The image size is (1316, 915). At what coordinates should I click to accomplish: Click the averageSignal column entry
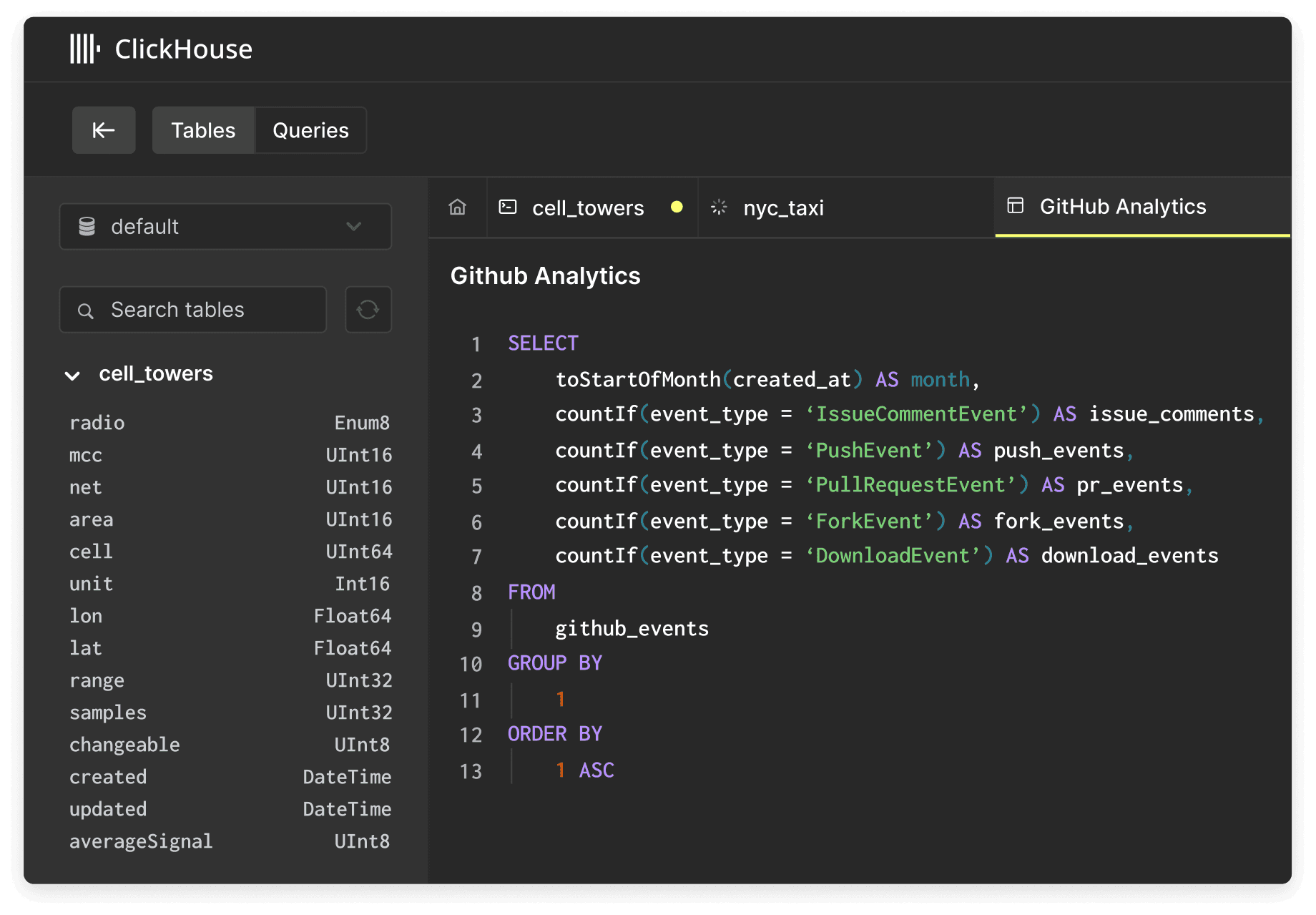pyautogui.click(x=141, y=841)
